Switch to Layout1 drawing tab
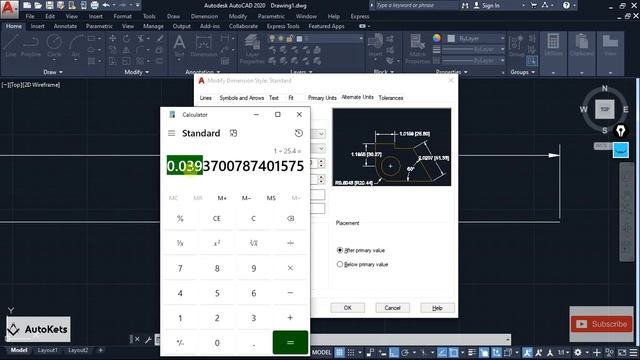 coord(47,350)
